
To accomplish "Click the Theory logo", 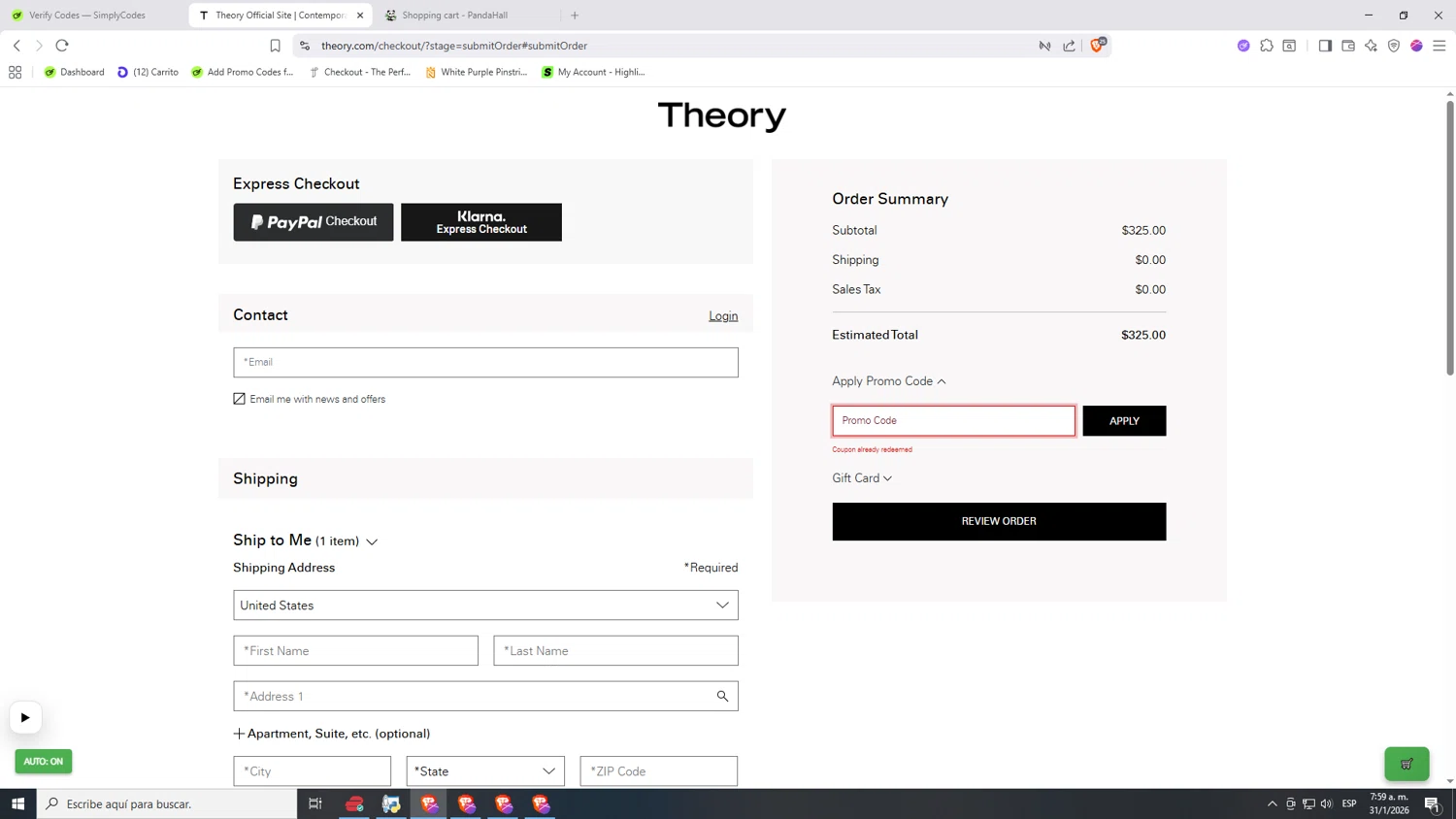I will [722, 115].
